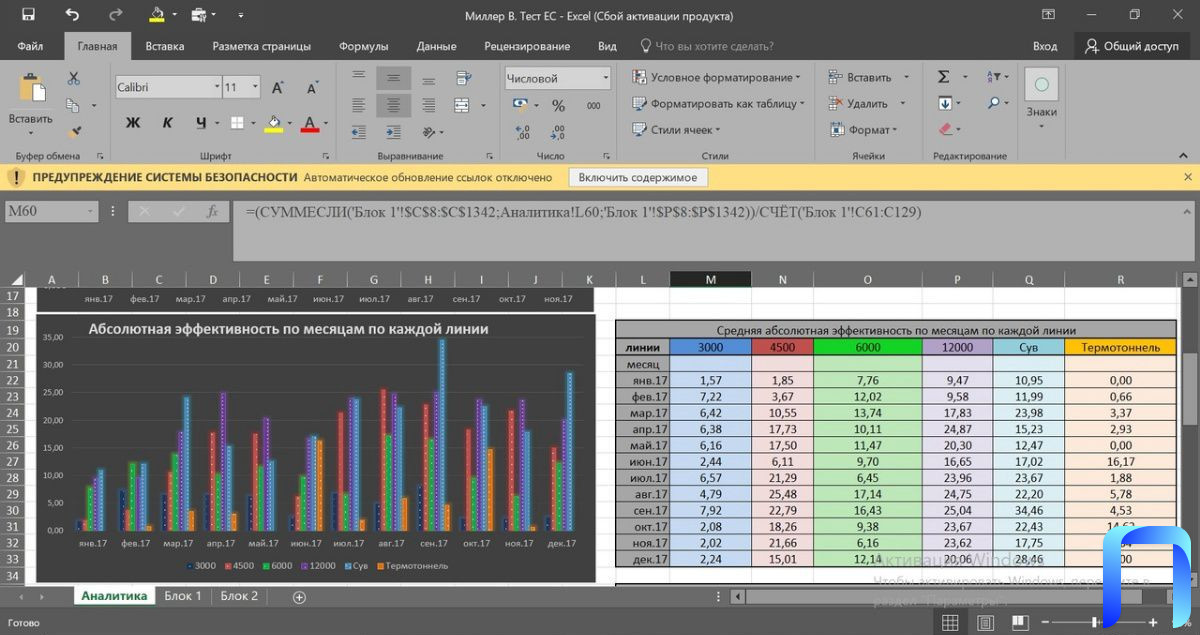This screenshot has width=1200, height=635.
Task: Open the borders button
Action: click(237, 123)
